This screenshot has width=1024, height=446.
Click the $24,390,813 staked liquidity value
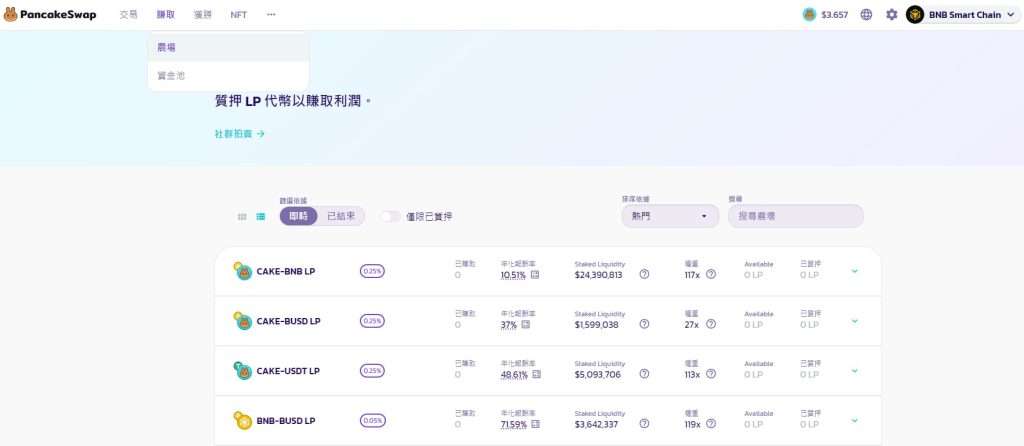pos(599,275)
